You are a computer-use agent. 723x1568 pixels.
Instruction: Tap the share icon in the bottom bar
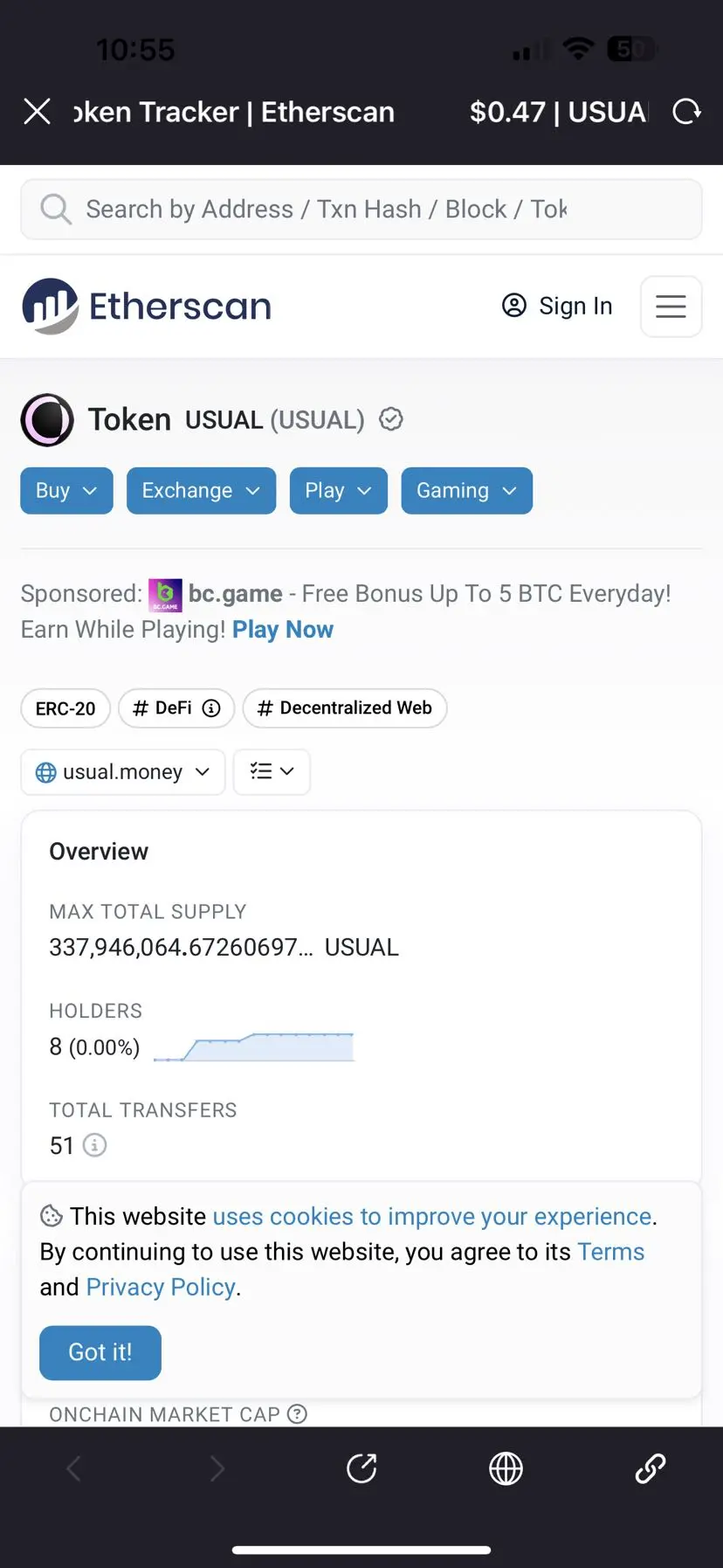361,1468
